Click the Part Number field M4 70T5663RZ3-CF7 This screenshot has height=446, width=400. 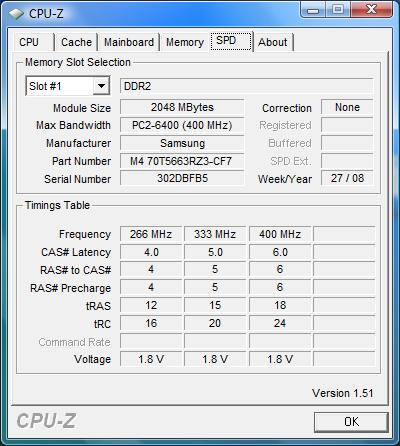[x=182, y=161]
